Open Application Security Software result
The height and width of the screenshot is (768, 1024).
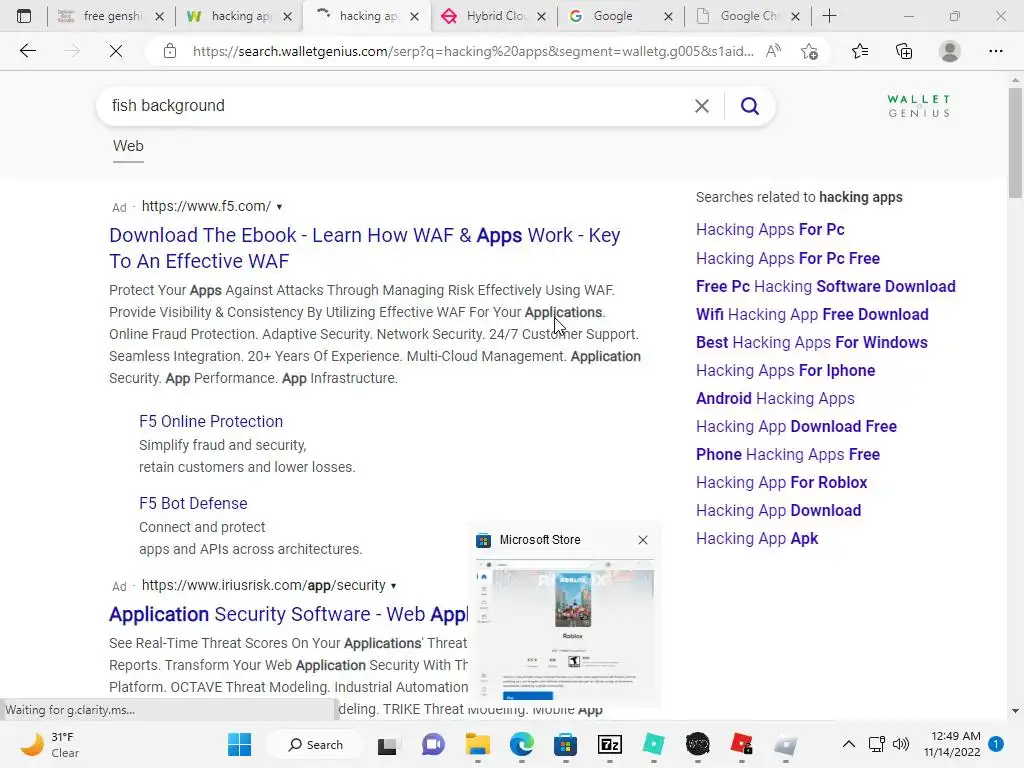tap(288, 615)
